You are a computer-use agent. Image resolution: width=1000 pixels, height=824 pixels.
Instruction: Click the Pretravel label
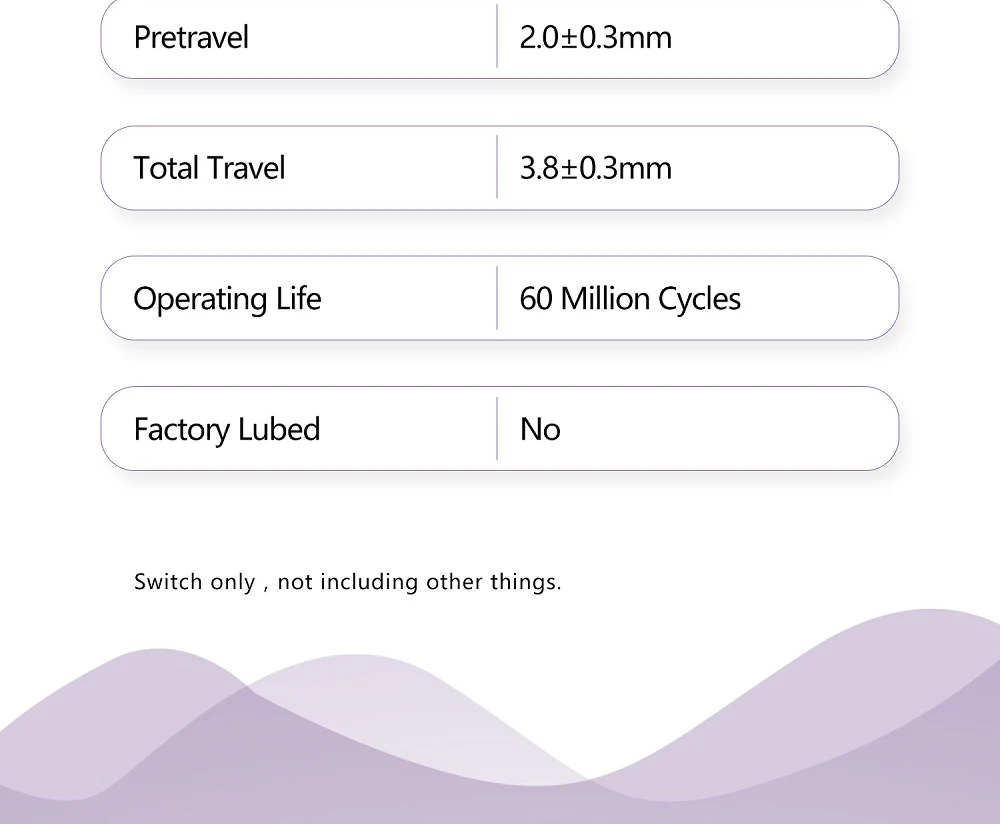coord(191,38)
